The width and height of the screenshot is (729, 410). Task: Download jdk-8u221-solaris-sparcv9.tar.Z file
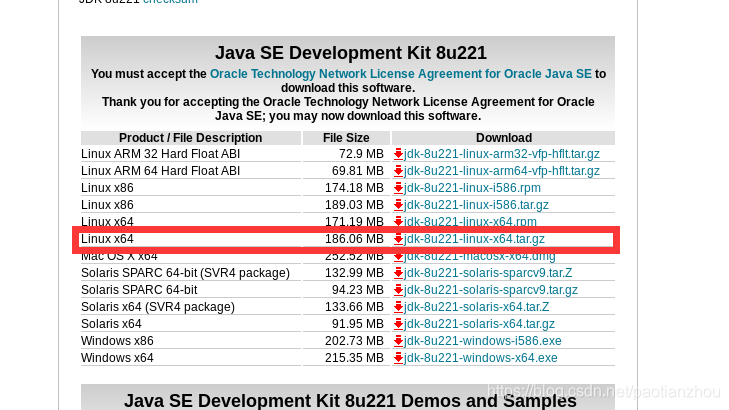click(x=488, y=273)
